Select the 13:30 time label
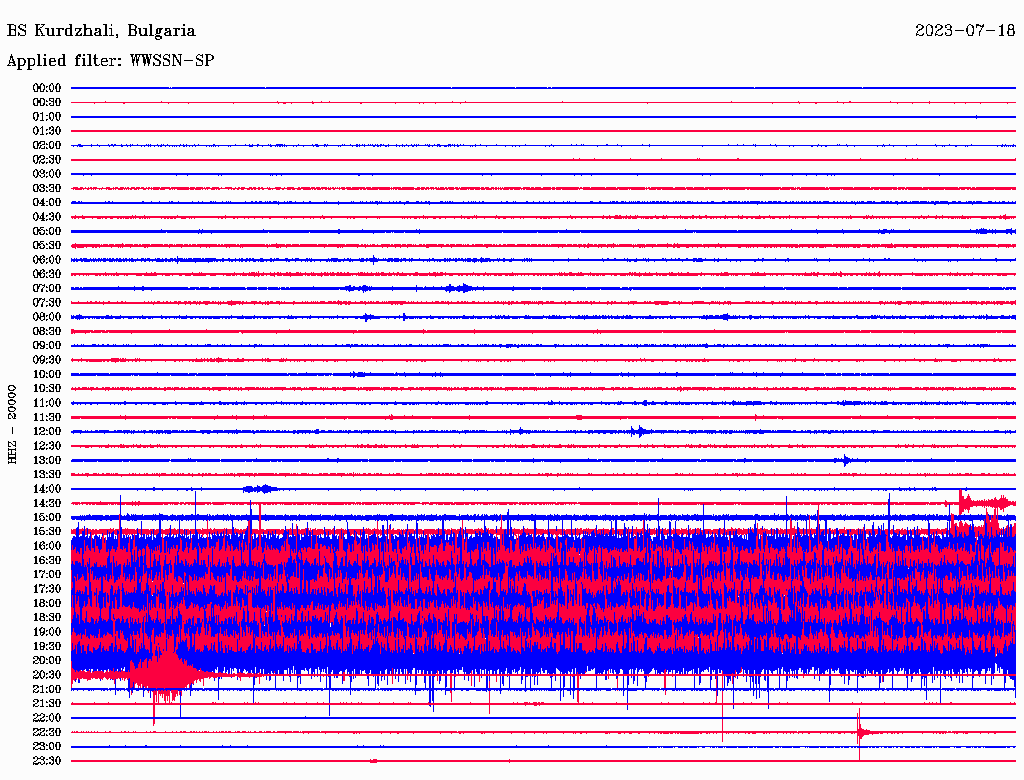This screenshot has width=1024, height=780. tap(47, 474)
